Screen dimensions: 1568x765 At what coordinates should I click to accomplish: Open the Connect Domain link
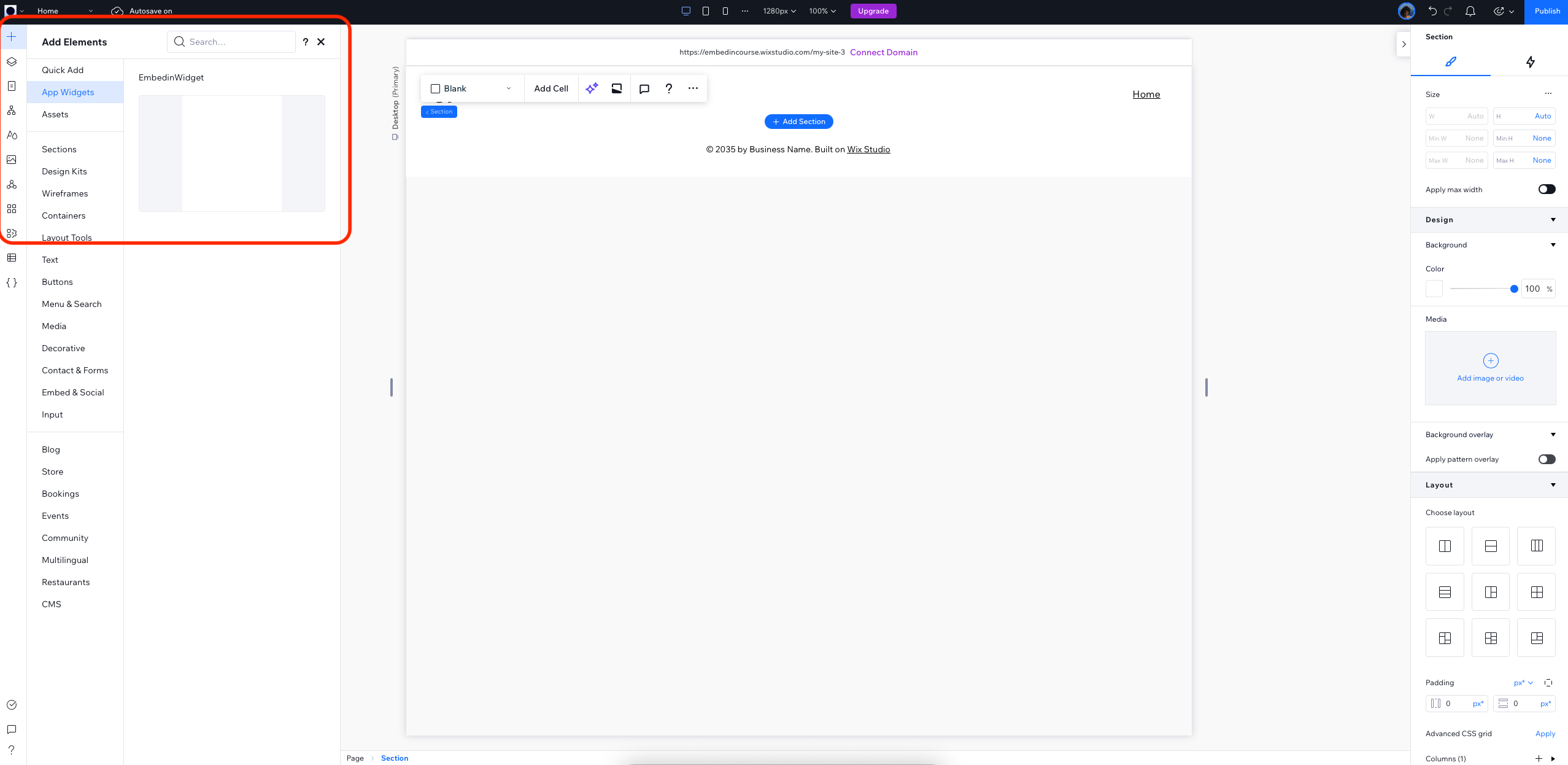coord(883,52)
